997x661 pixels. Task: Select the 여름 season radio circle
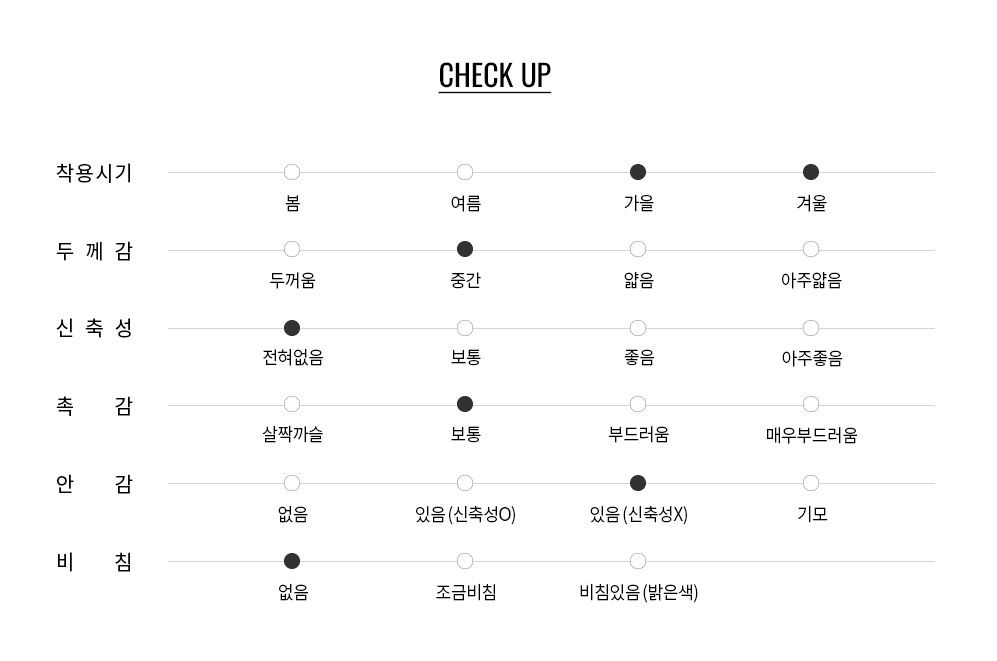click(465, 172)
